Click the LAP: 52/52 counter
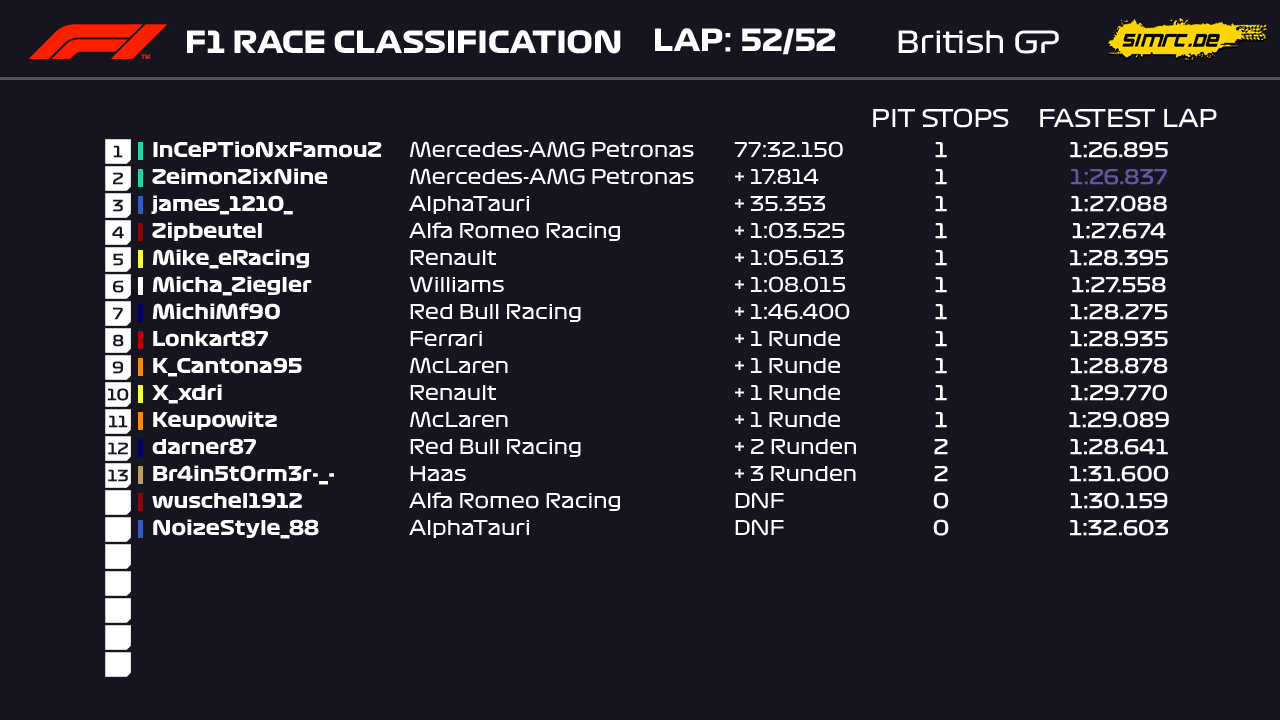The image size is (1280, 720). [x=744, y=41]
